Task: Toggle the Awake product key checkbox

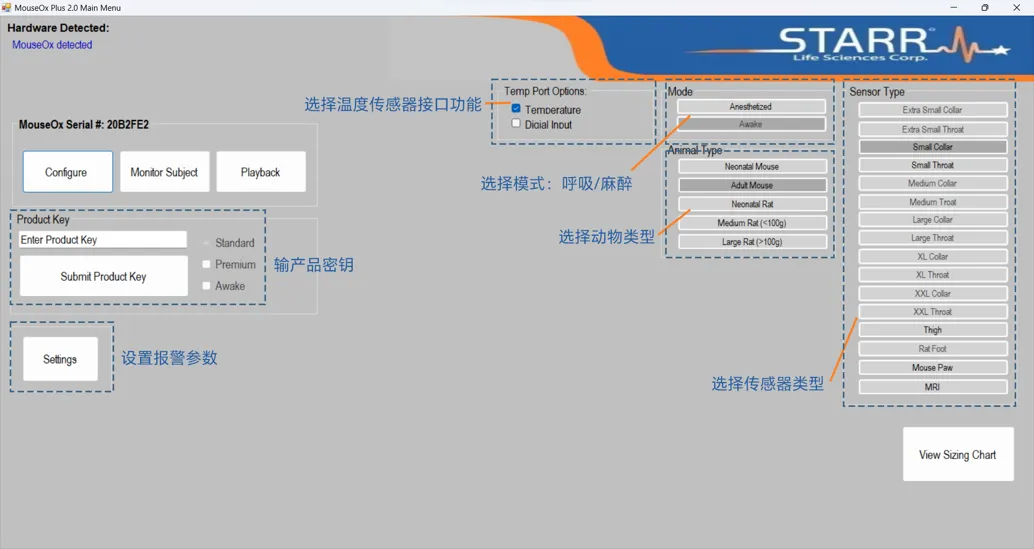Action: click(206, 285)
